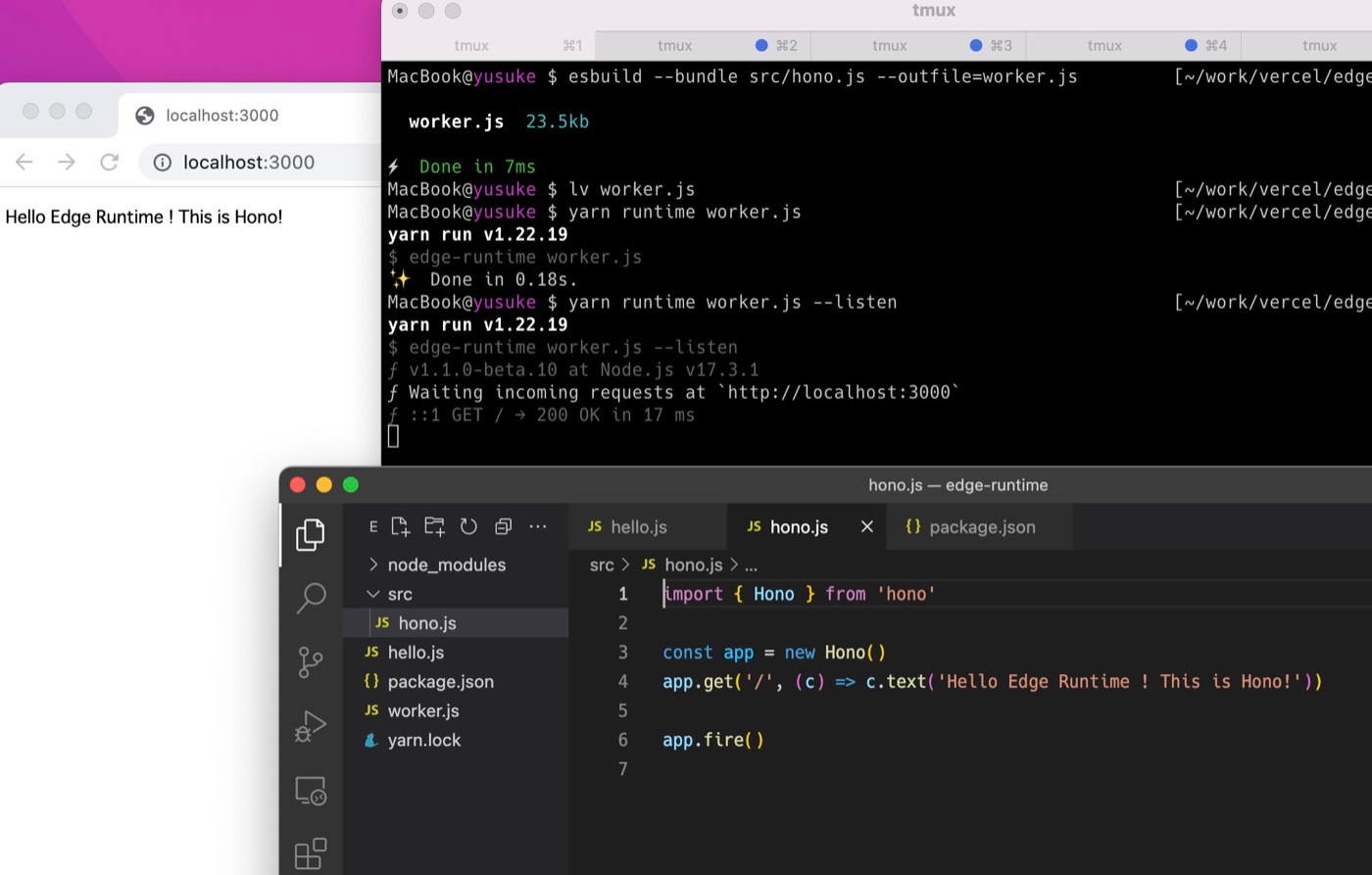Click 'worker.js 23.5kb' output in terminal

tap(499, 122)
